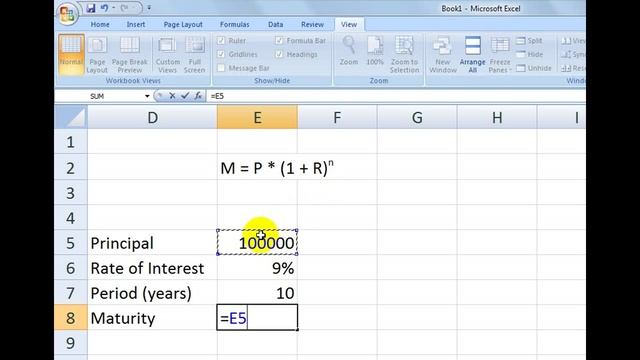The height and width of the screenshot is (360, 640).
Task: Toggle the Headings checkbox
Action: tap(279, 54)
